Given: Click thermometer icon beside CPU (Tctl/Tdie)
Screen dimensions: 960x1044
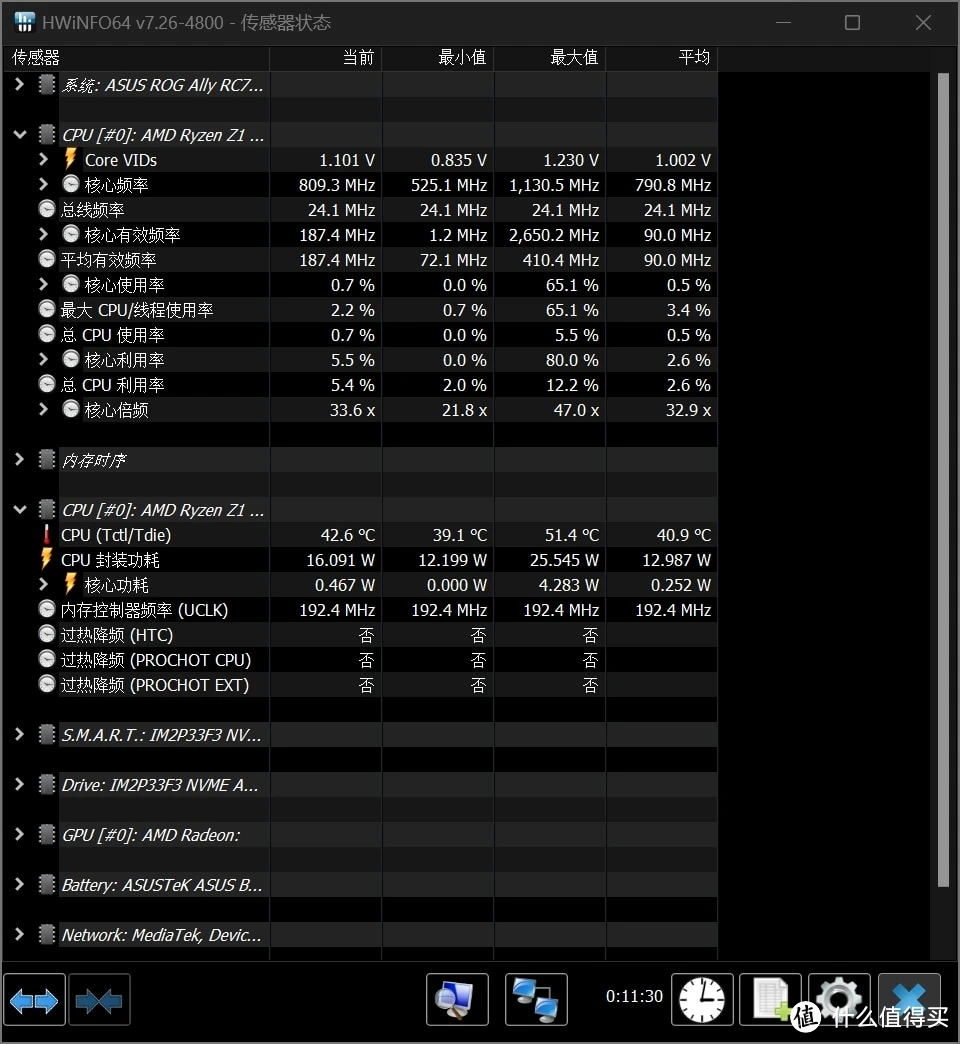Looking at the screenshot, I should coord(47,535).
